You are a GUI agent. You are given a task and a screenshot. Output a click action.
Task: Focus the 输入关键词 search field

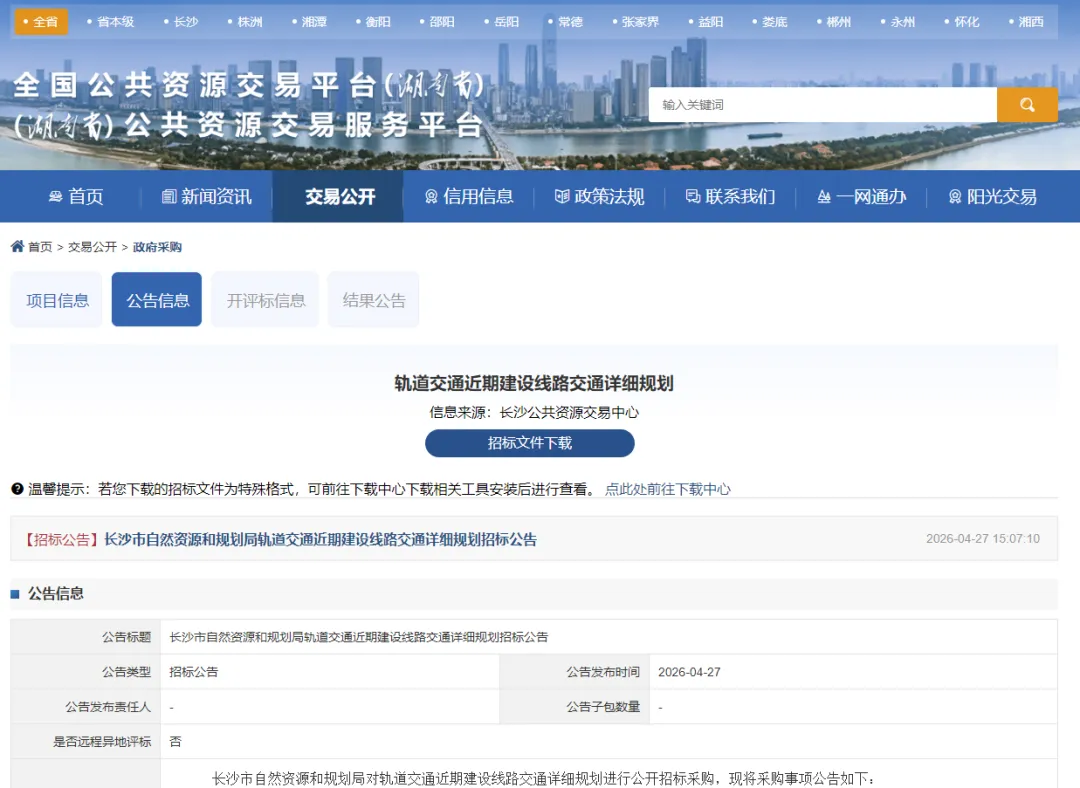822,105
